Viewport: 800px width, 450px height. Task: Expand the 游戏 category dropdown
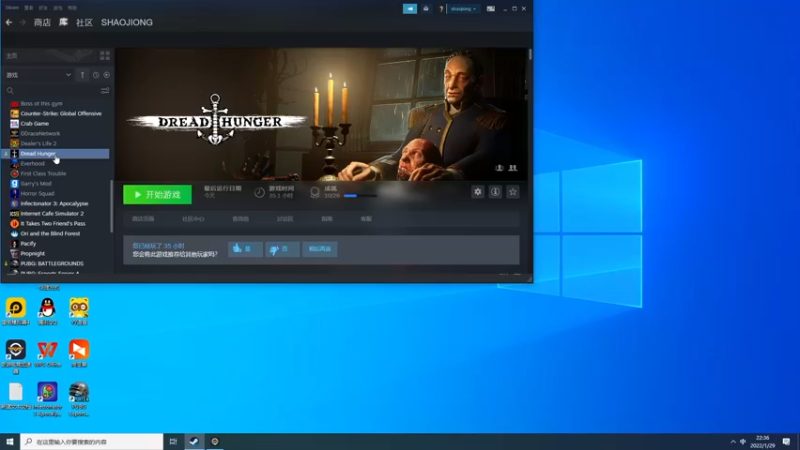click(x=38, y=75)
